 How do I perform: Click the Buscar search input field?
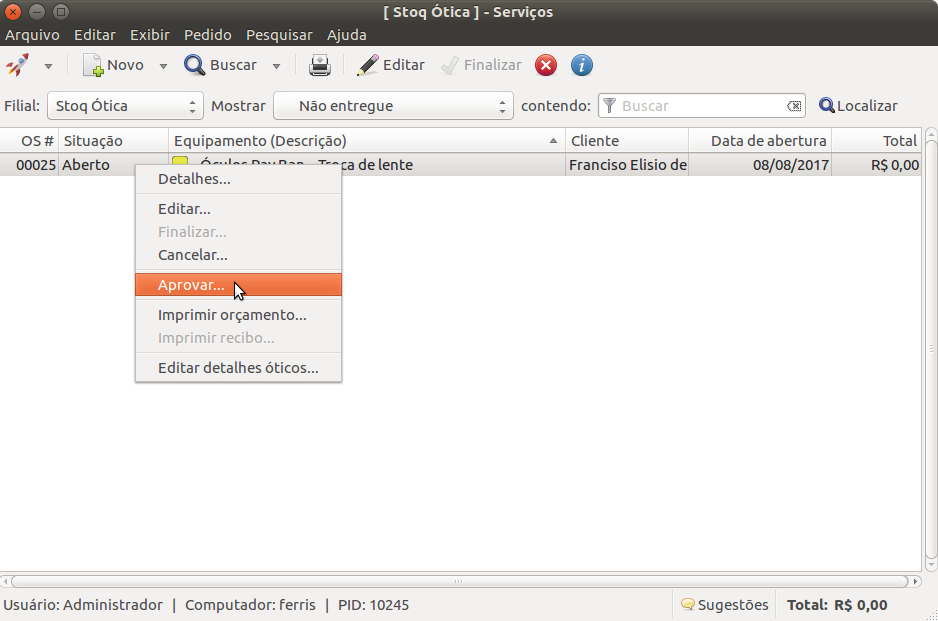tap(701, 106)
